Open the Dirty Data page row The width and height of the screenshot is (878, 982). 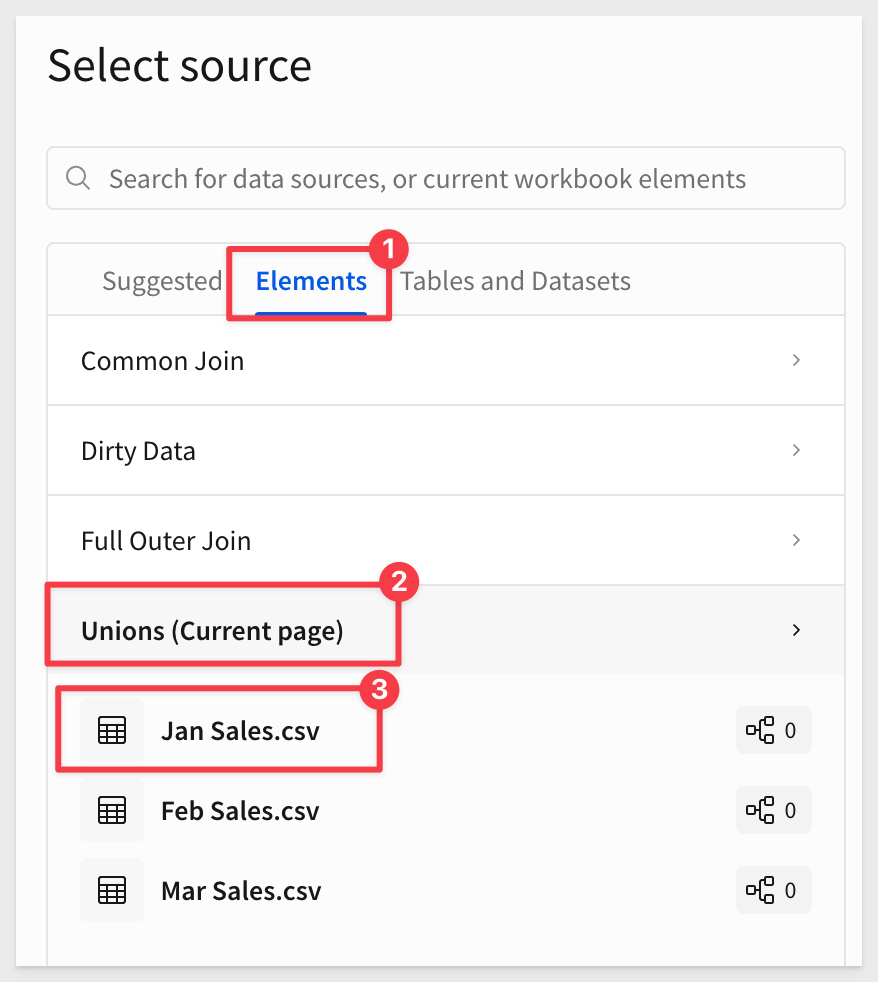click(x=446, y=450)
